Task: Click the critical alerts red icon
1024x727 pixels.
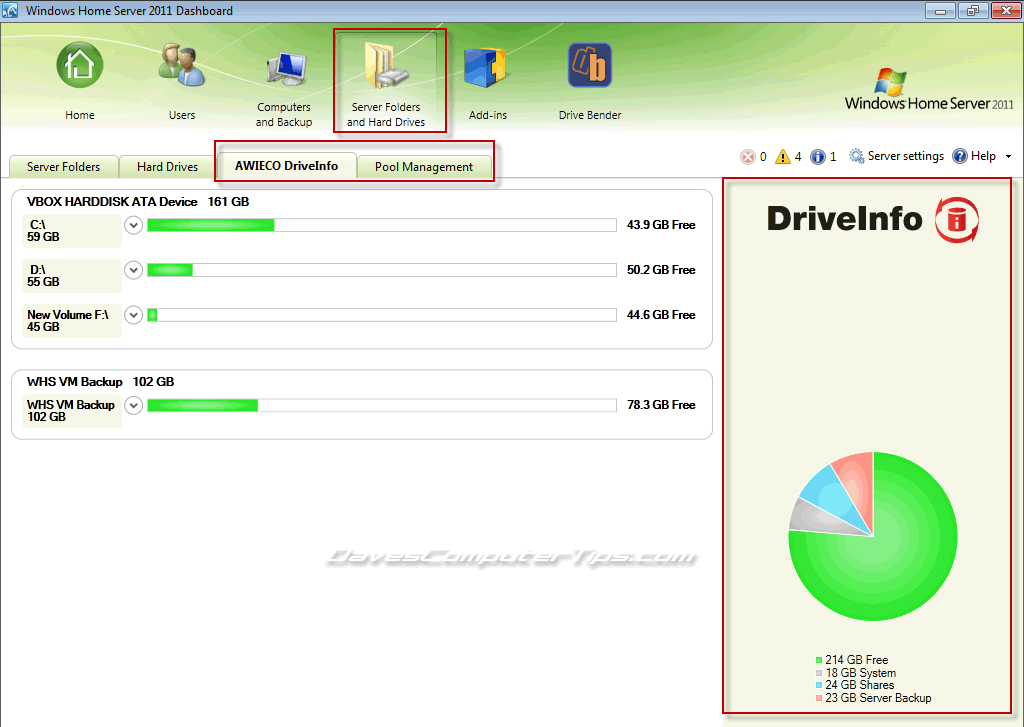Action: tap(748, 157)
